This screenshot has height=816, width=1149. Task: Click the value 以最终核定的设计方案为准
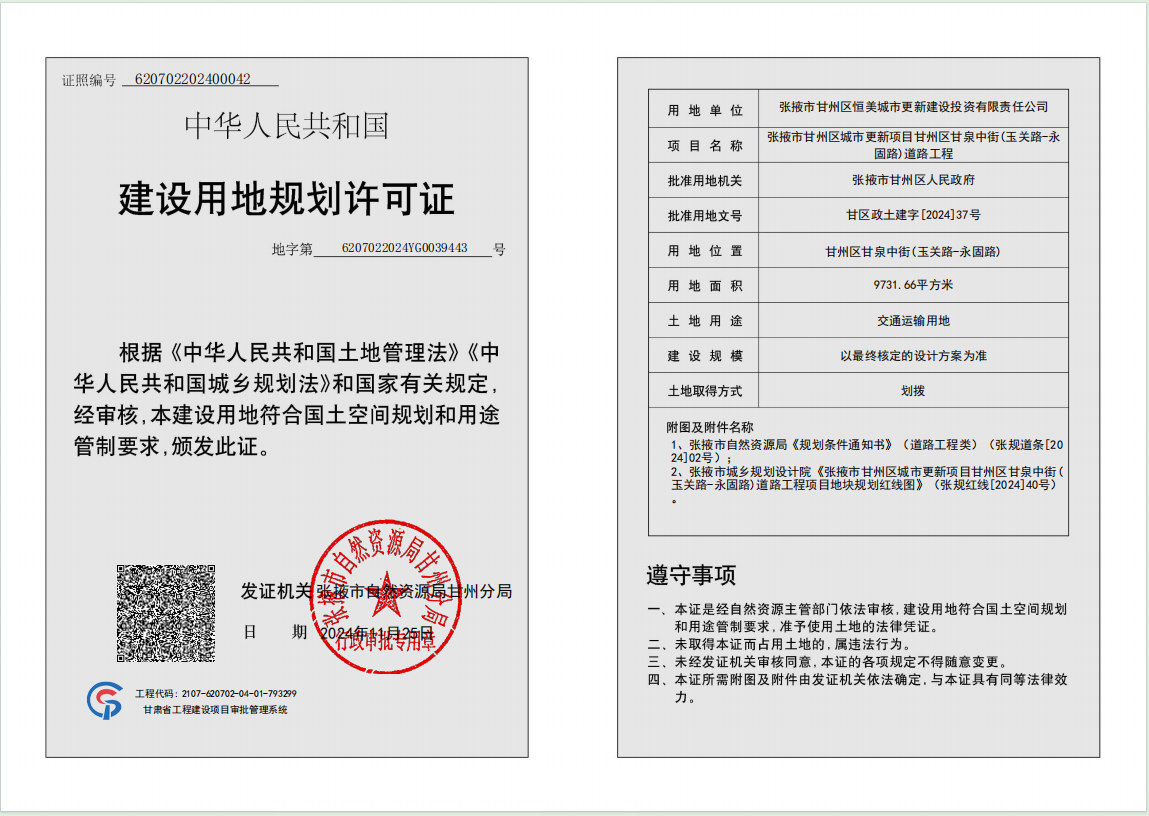pyautogui.click(x=914, y=356)
